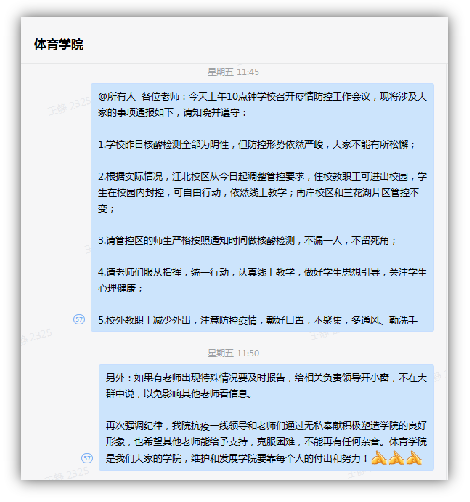Select the 再次强调纪律 paragraph
Screen dimensions: 470x502
266,442
